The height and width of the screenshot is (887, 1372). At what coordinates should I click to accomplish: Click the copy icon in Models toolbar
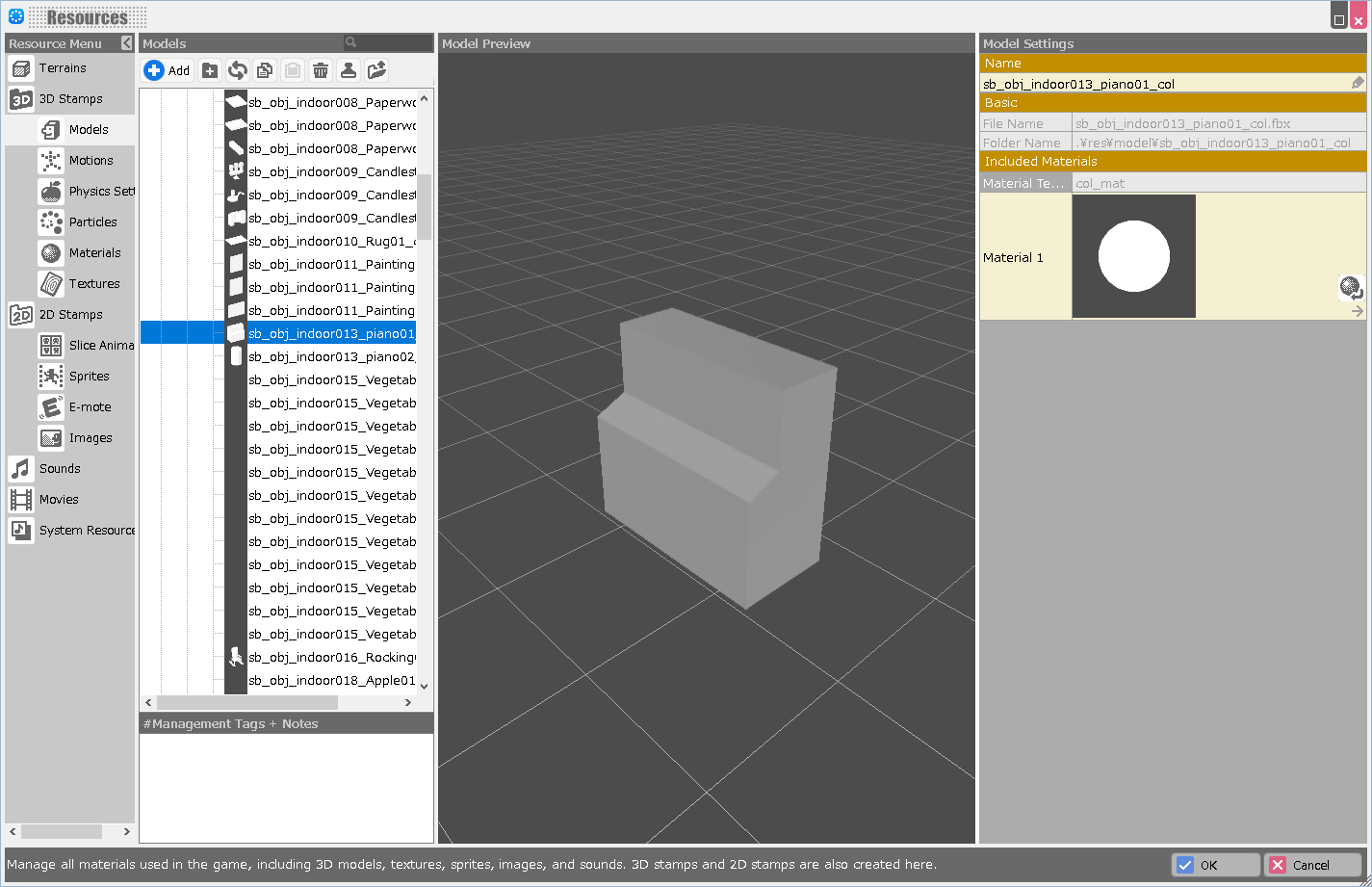click(265, 70)
